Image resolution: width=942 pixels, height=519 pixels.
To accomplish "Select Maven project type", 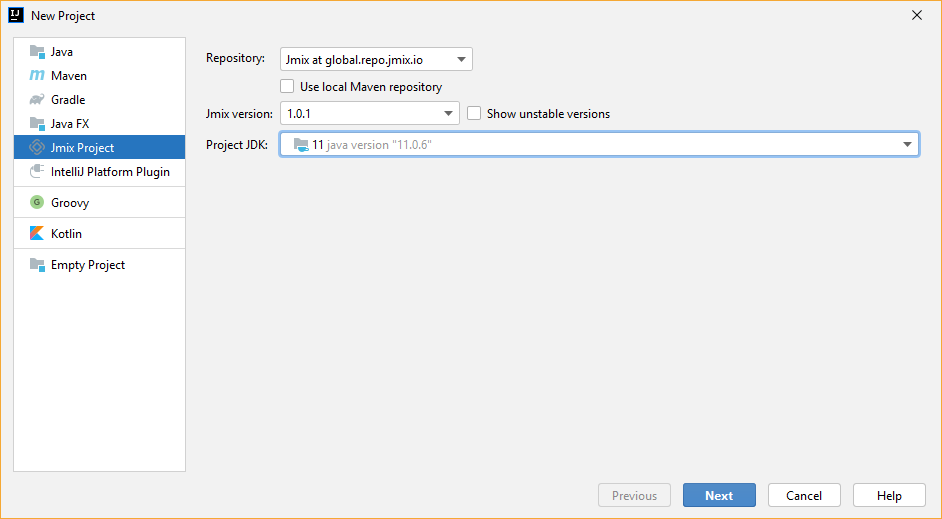I will point(99,76).
